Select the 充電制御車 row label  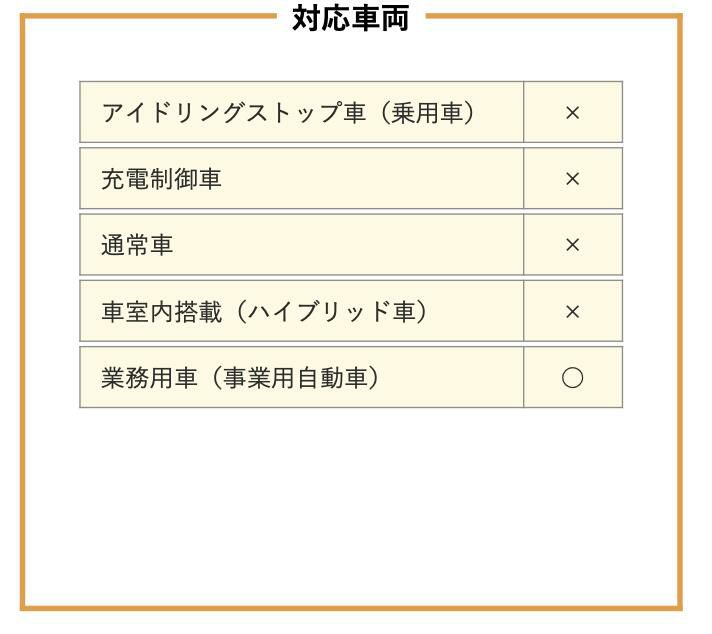(161, 179)
